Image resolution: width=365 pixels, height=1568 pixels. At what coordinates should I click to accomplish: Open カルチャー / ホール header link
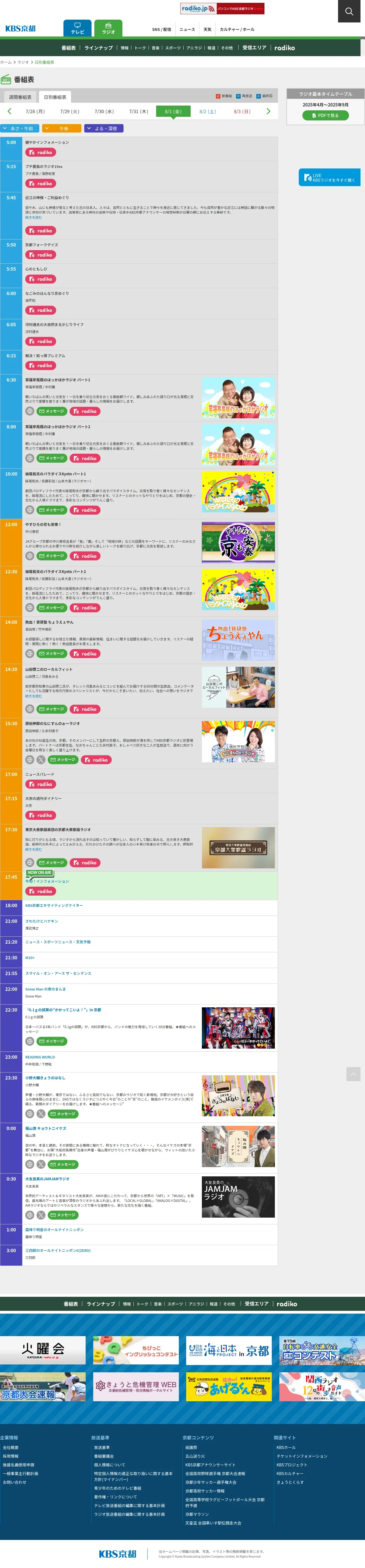point(237,29)
